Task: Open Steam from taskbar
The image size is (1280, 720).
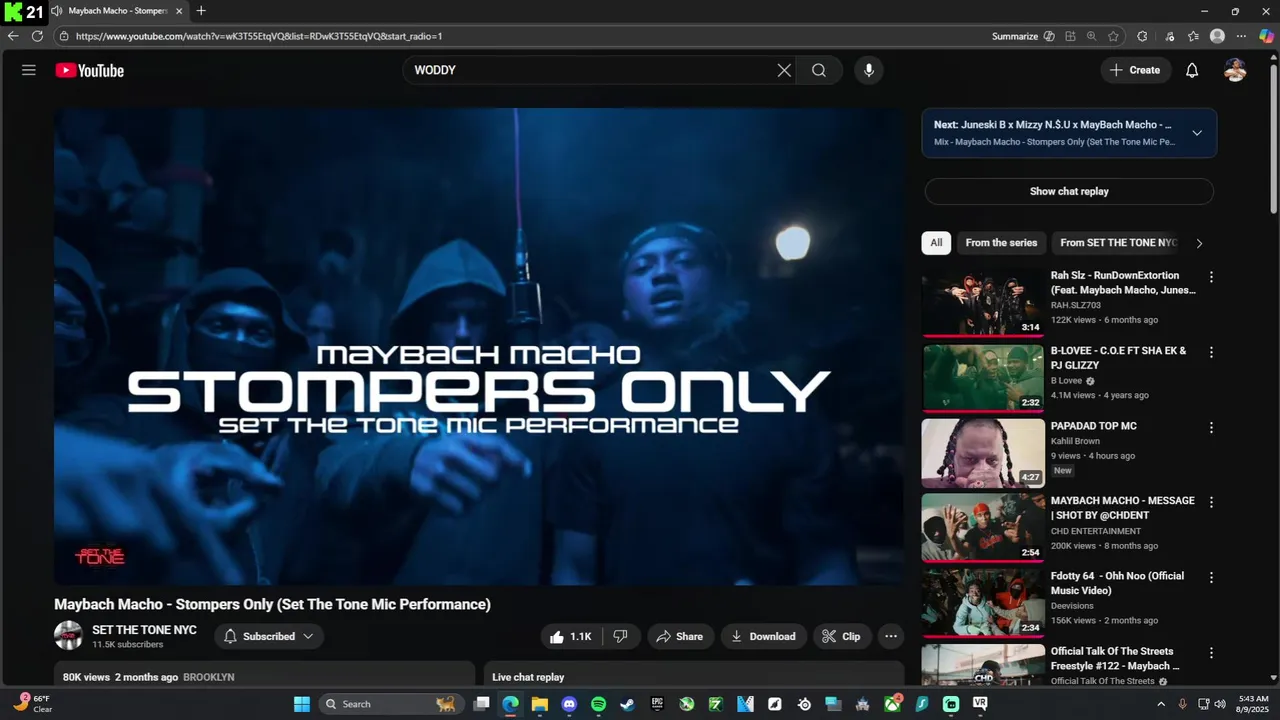Action: [627, 704]
